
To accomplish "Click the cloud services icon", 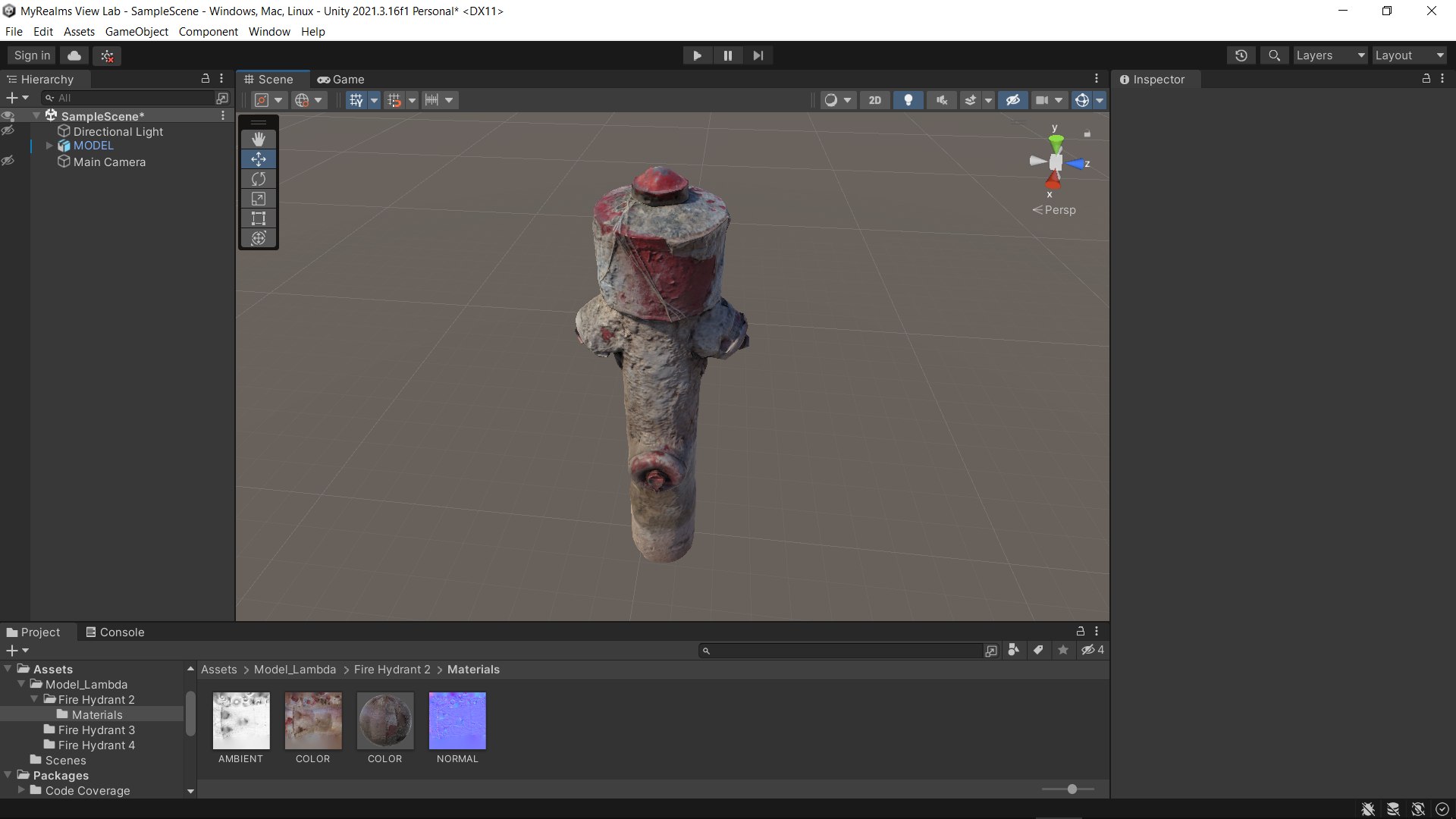I will [x=74, y=55].
